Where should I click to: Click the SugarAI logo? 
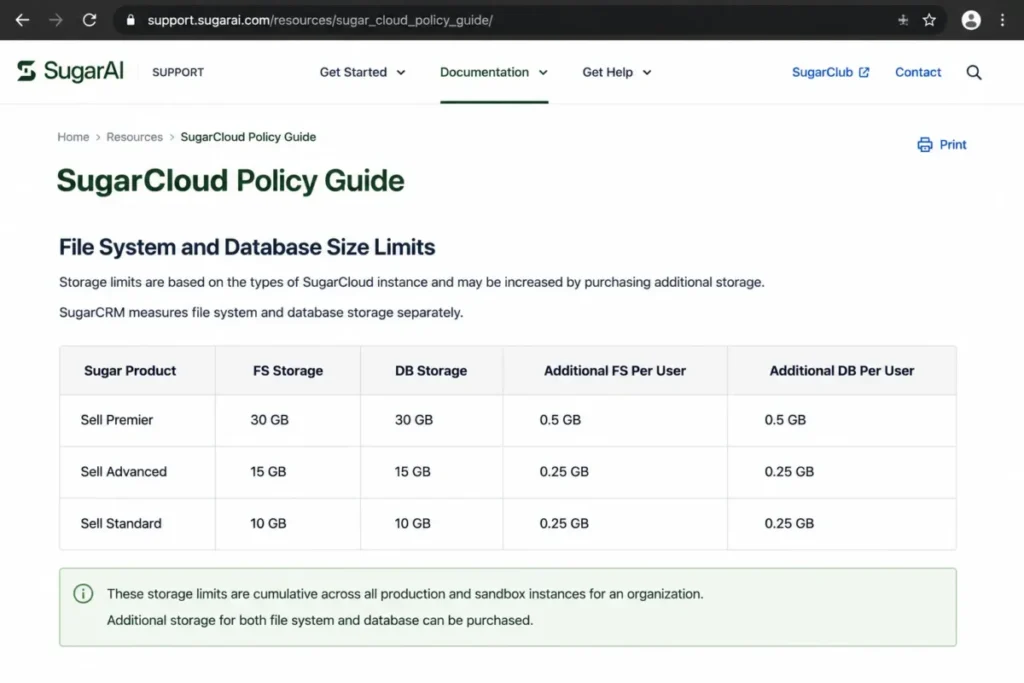point(70,71)
